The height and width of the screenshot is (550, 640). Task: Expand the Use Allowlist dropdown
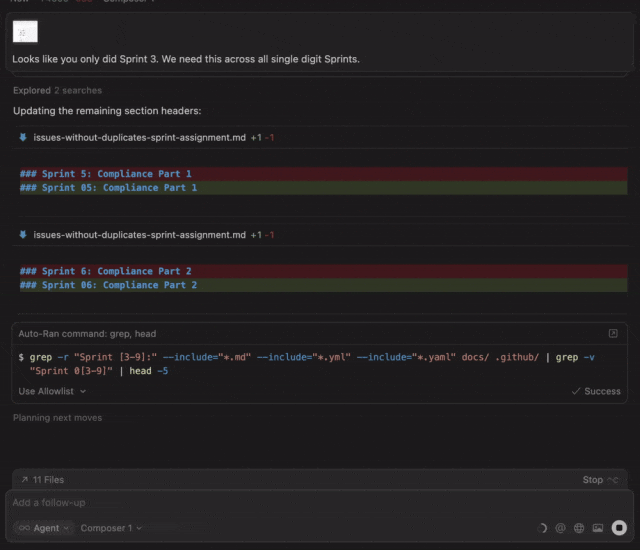[x=53, y=391]
